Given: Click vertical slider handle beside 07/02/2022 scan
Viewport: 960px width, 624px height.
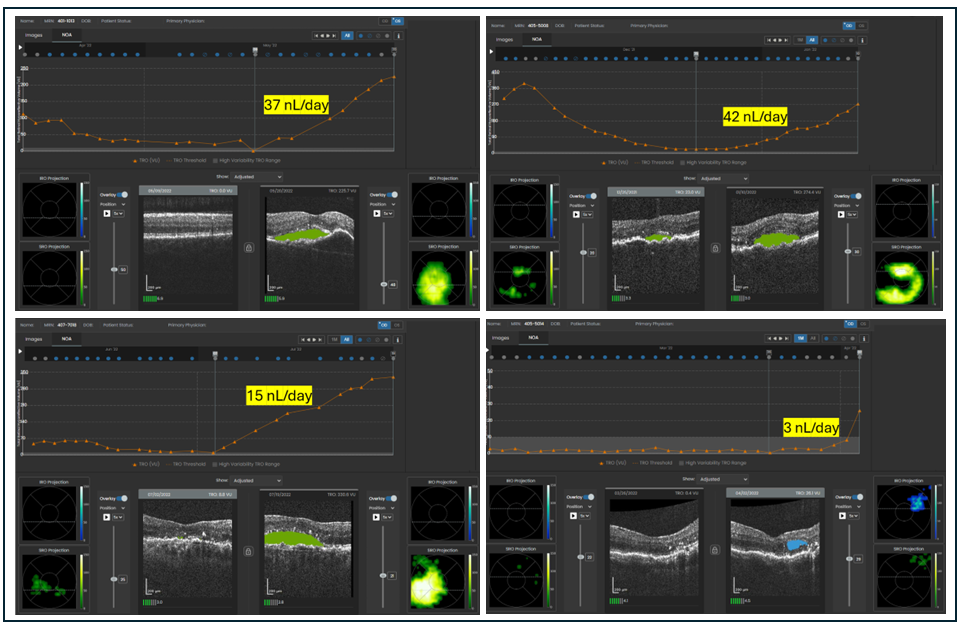Looking at the screenshot, I should 114,579.
